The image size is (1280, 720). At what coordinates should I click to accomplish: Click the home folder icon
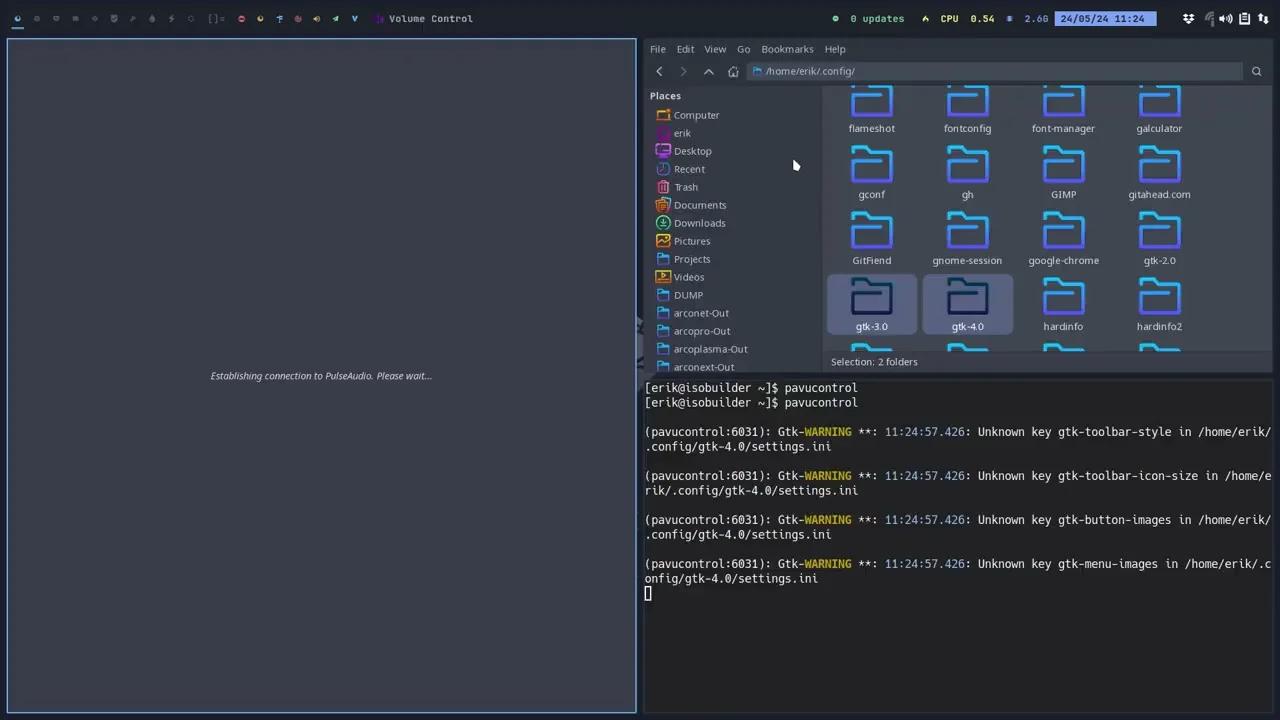(x=733, y=71)
